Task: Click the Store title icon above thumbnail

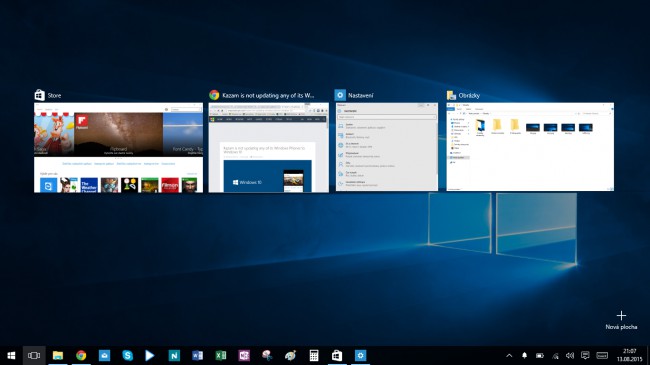Action: pos(39,95)
